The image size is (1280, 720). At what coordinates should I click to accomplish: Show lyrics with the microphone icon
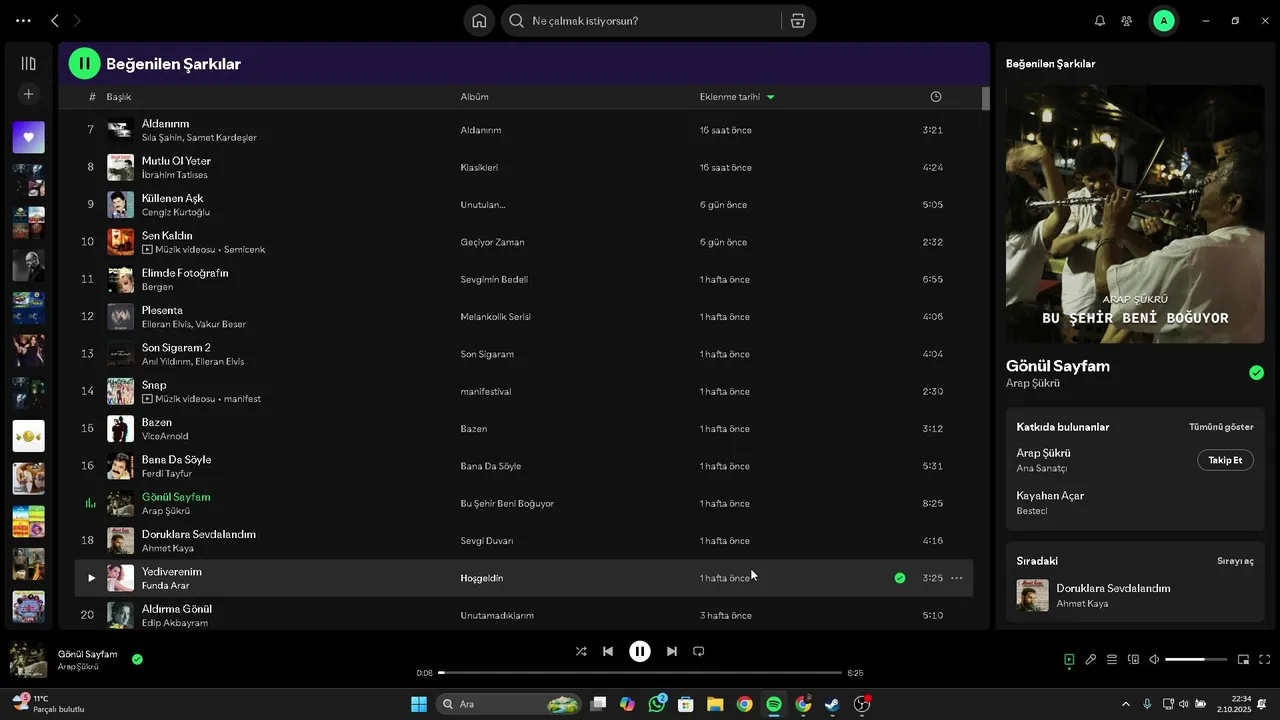[x=1091, y=660]
